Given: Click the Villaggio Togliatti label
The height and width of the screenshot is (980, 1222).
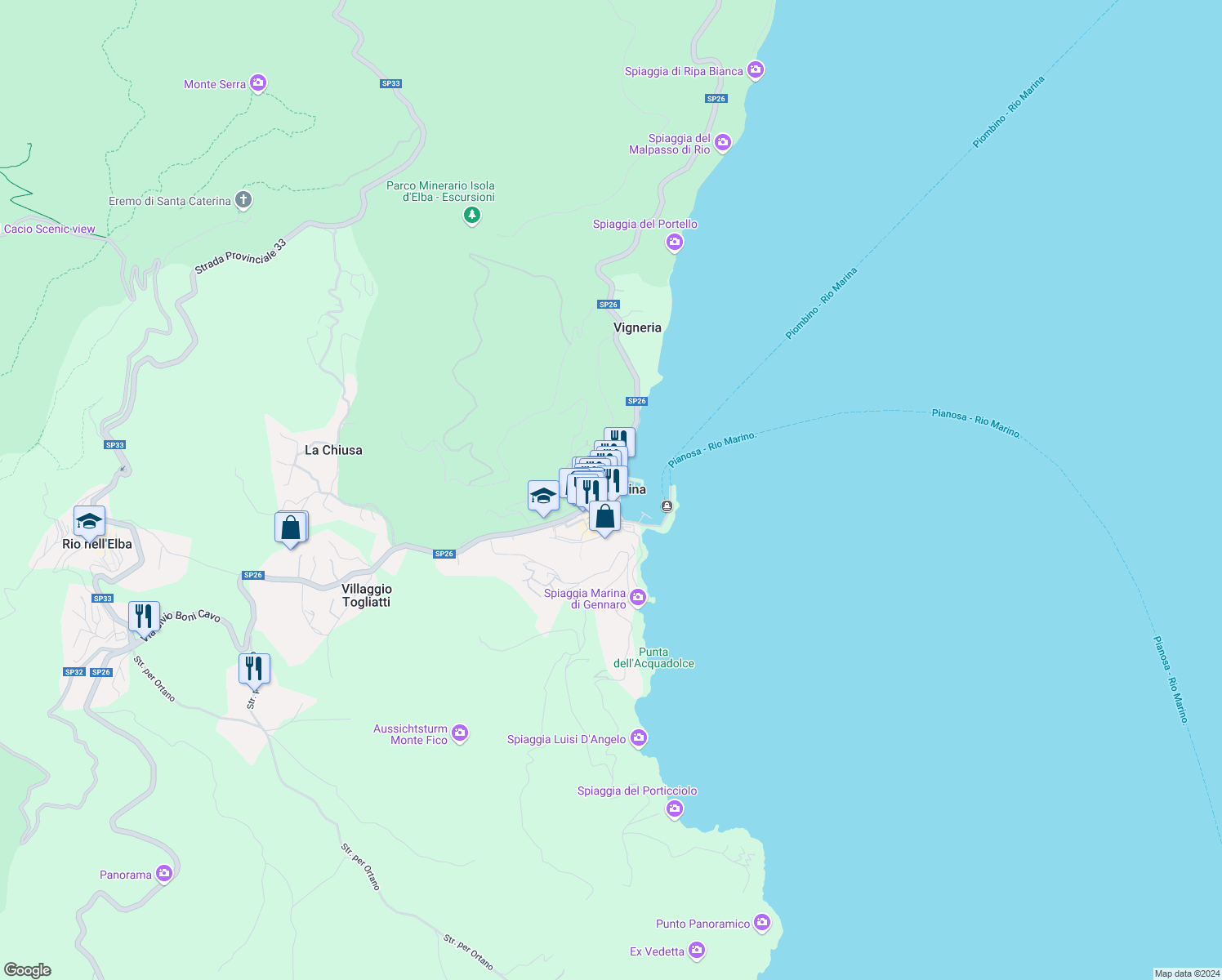Looking at the screenshot, I should click(367, 595).
